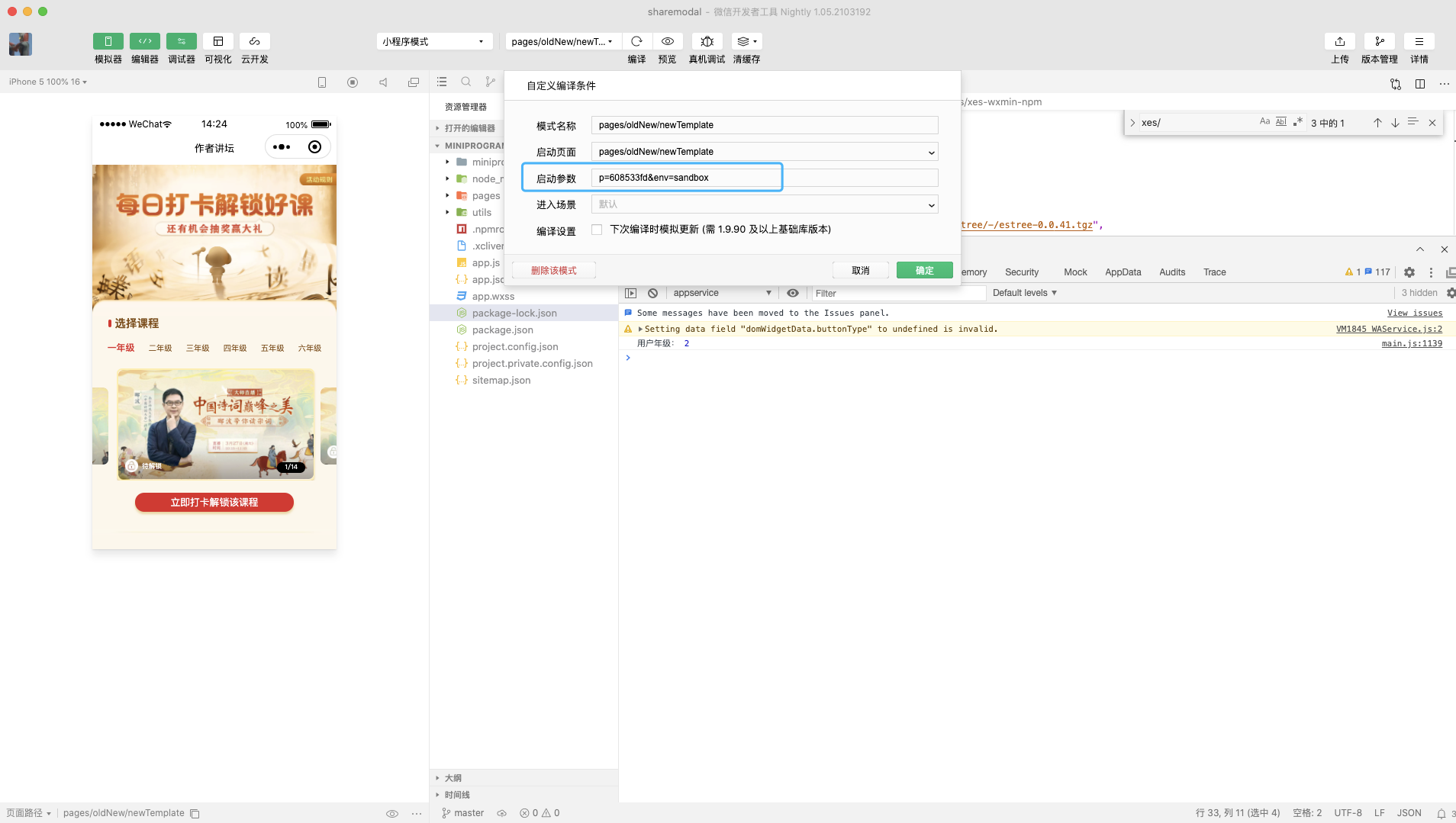Click the startup parameters input field
This screenshot has width=1456, height=823.
tap(764, 178)
